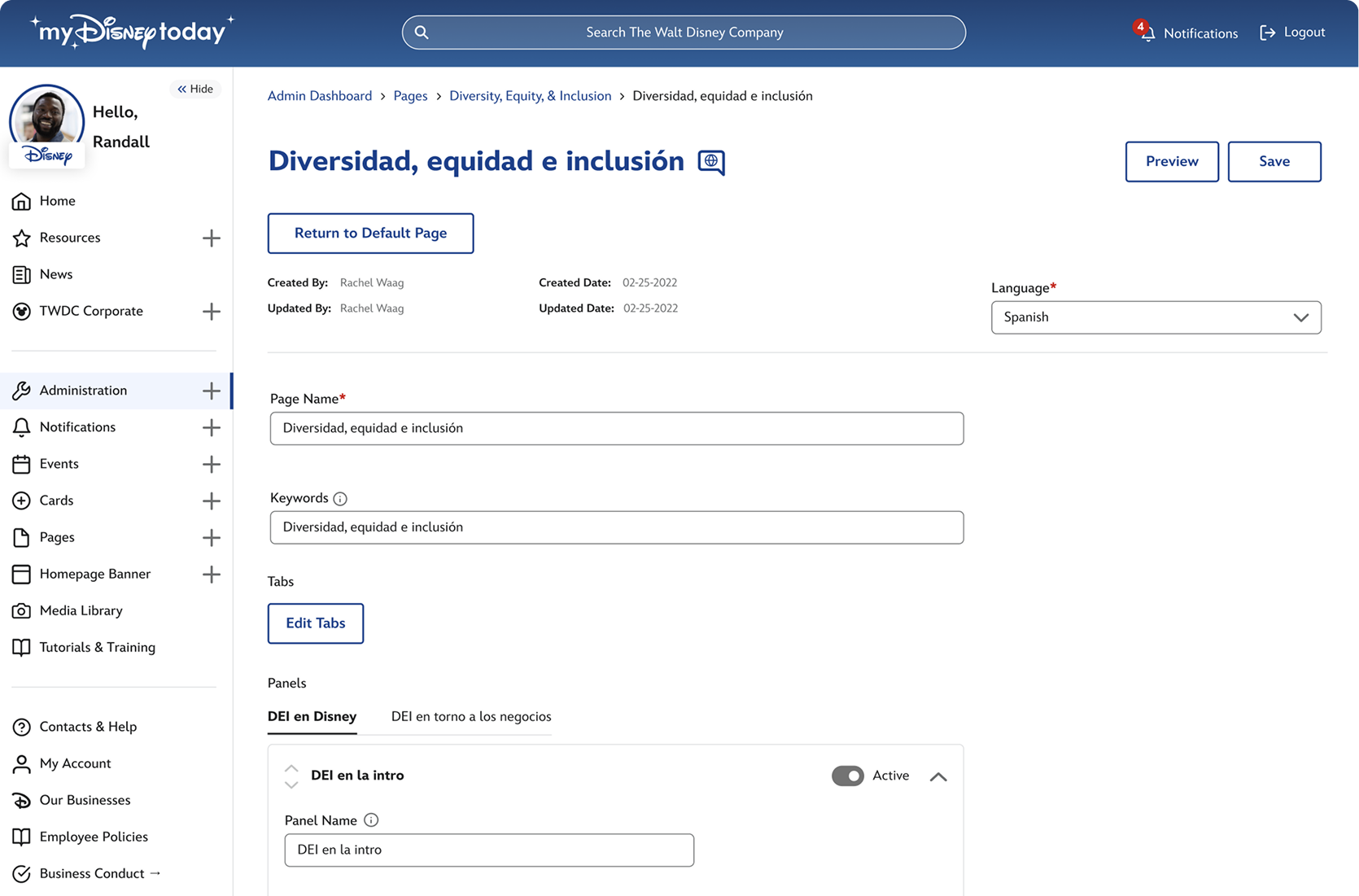The height and width of the screenshot is (896, 1359).
Task: Move DEI en la intro panel up arrow
Action: click(291, 767)
